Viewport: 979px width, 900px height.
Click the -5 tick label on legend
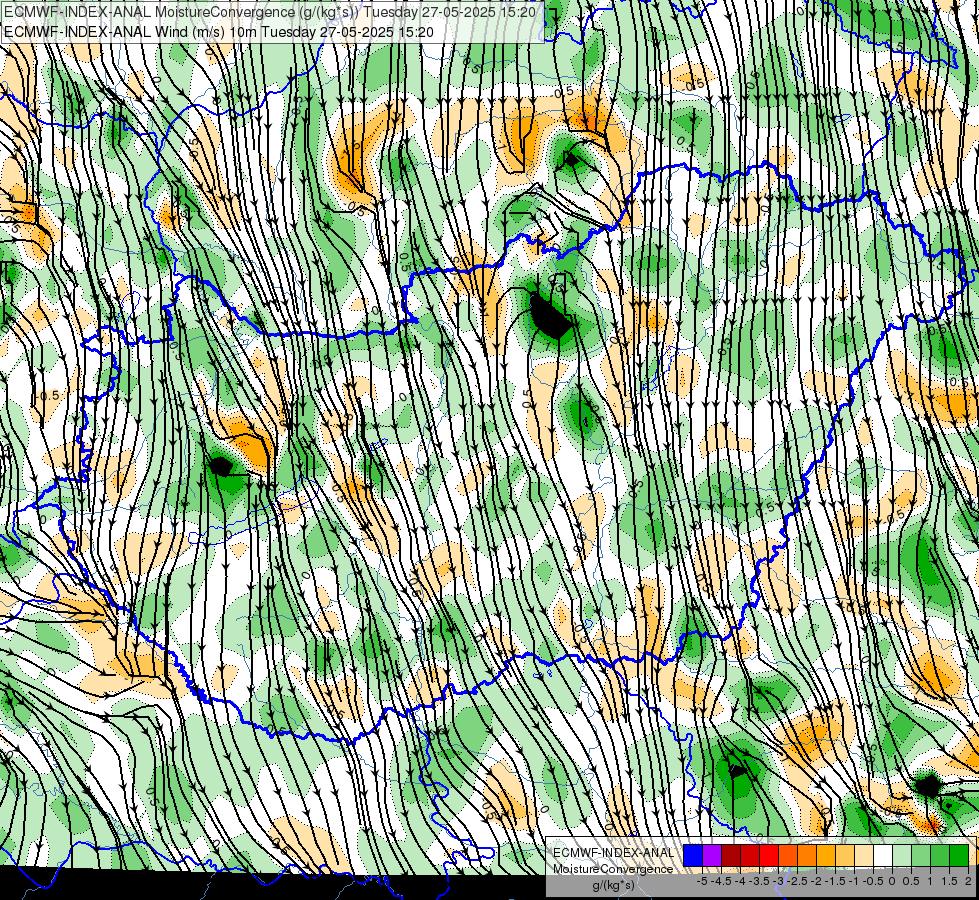click(x=702, y=881)
